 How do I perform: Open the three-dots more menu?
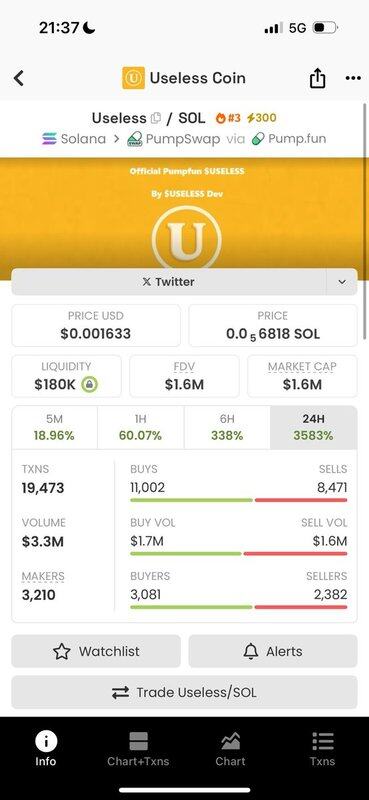pos(353,78)
